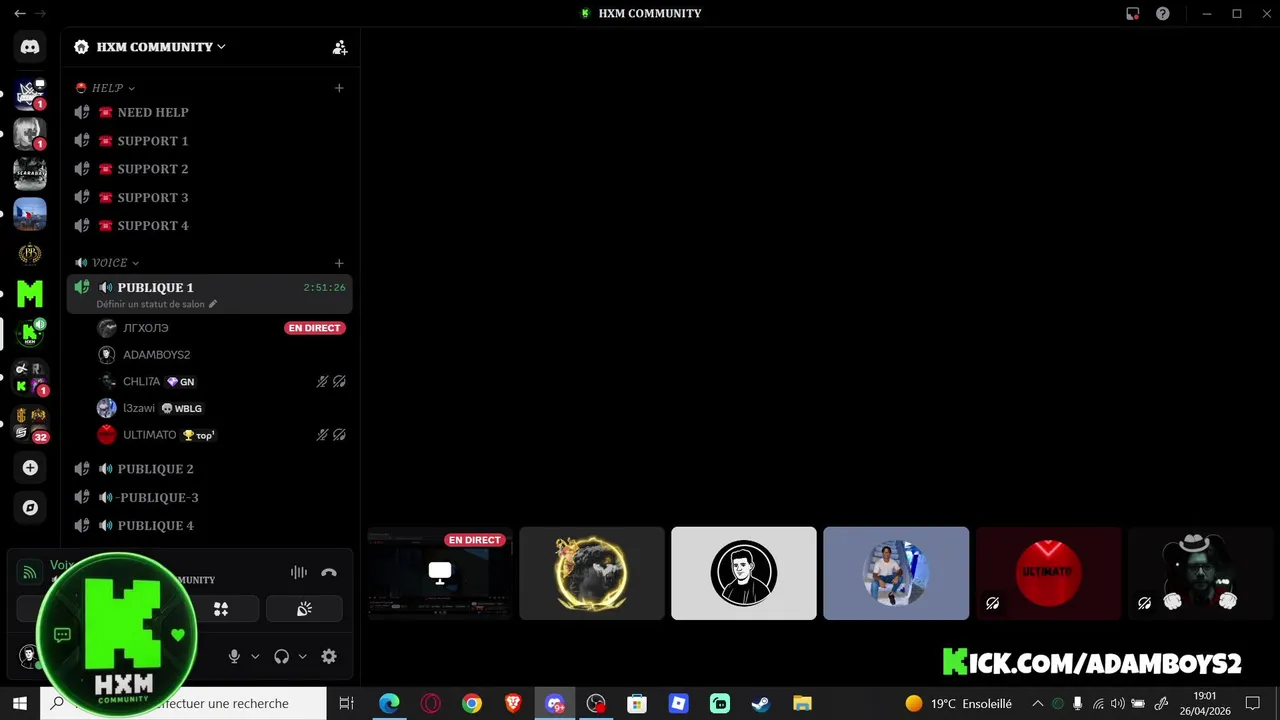Open voice connection signal icon
Screen dimensions: 1280x720
pos(30,573)
